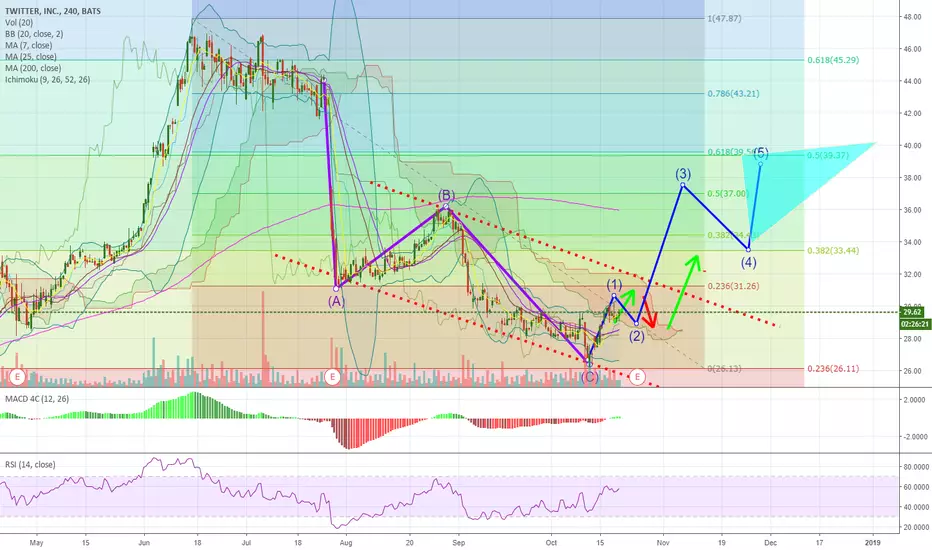This screenshot has width=932, height=550.
Task: Click the 'Jun' date on time axis
Action: (x=143, y=542)
